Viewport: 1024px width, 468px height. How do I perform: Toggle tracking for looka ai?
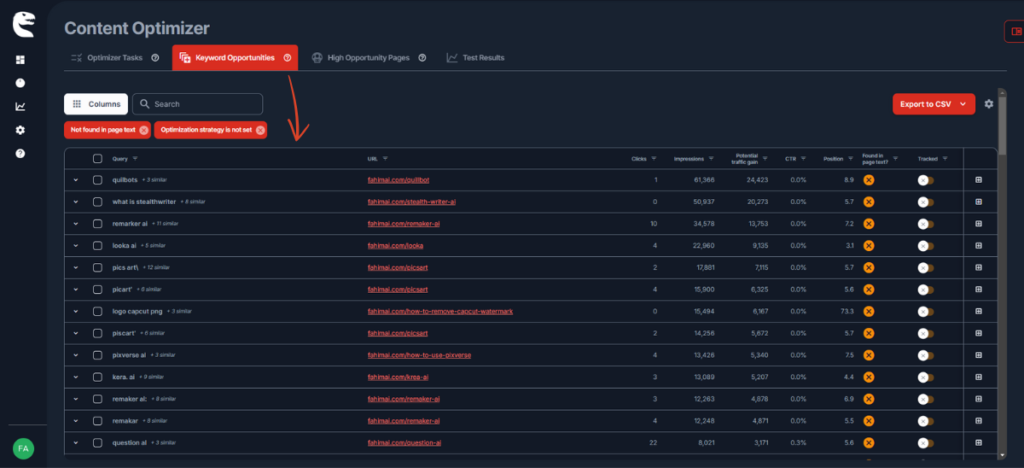(x=925, y=245)
